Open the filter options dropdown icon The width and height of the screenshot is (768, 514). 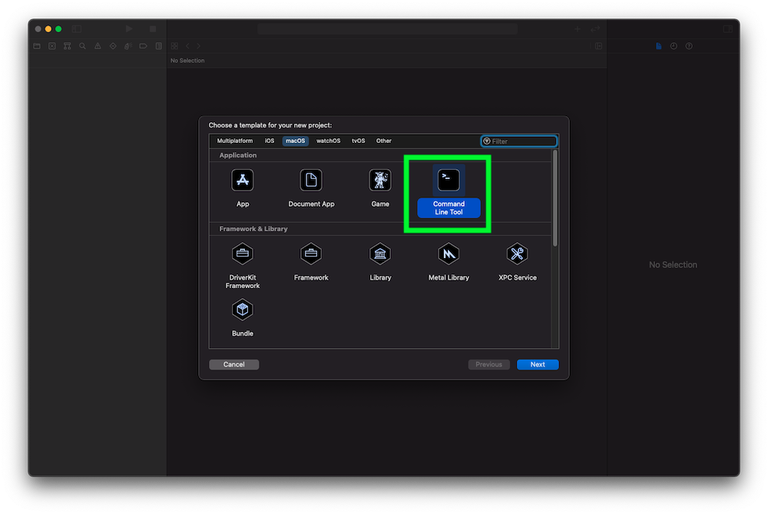(x=486, y=141)
